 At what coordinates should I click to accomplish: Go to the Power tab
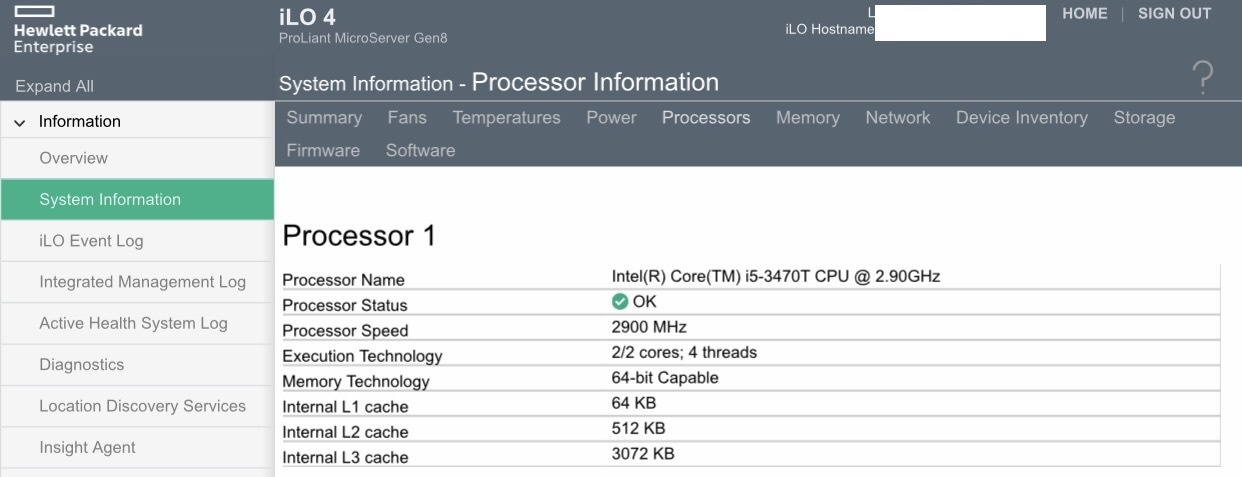pos(611,118)
